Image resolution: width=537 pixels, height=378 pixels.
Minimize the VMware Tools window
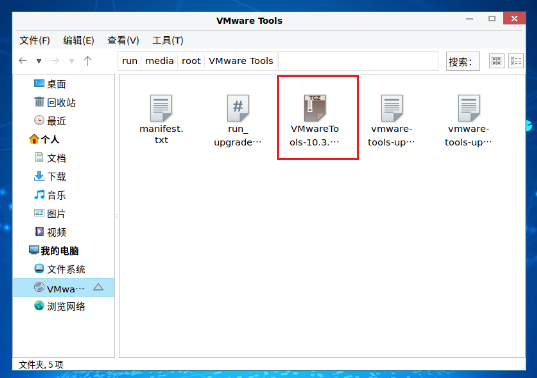pyautogui.click(x=470, y=19)
